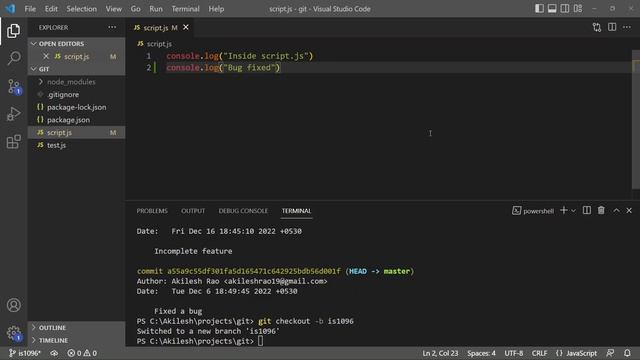Select the script.js editor tab
Screen dimensions: 640x360
pyautogui.click(x=160, y=27)
